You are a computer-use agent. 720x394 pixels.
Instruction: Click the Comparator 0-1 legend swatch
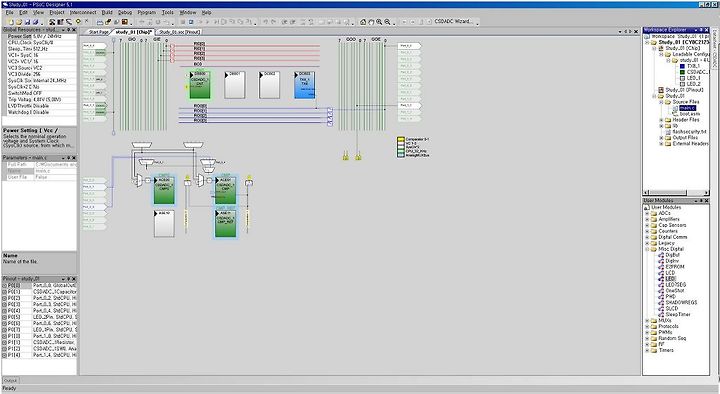click(400, 139)
